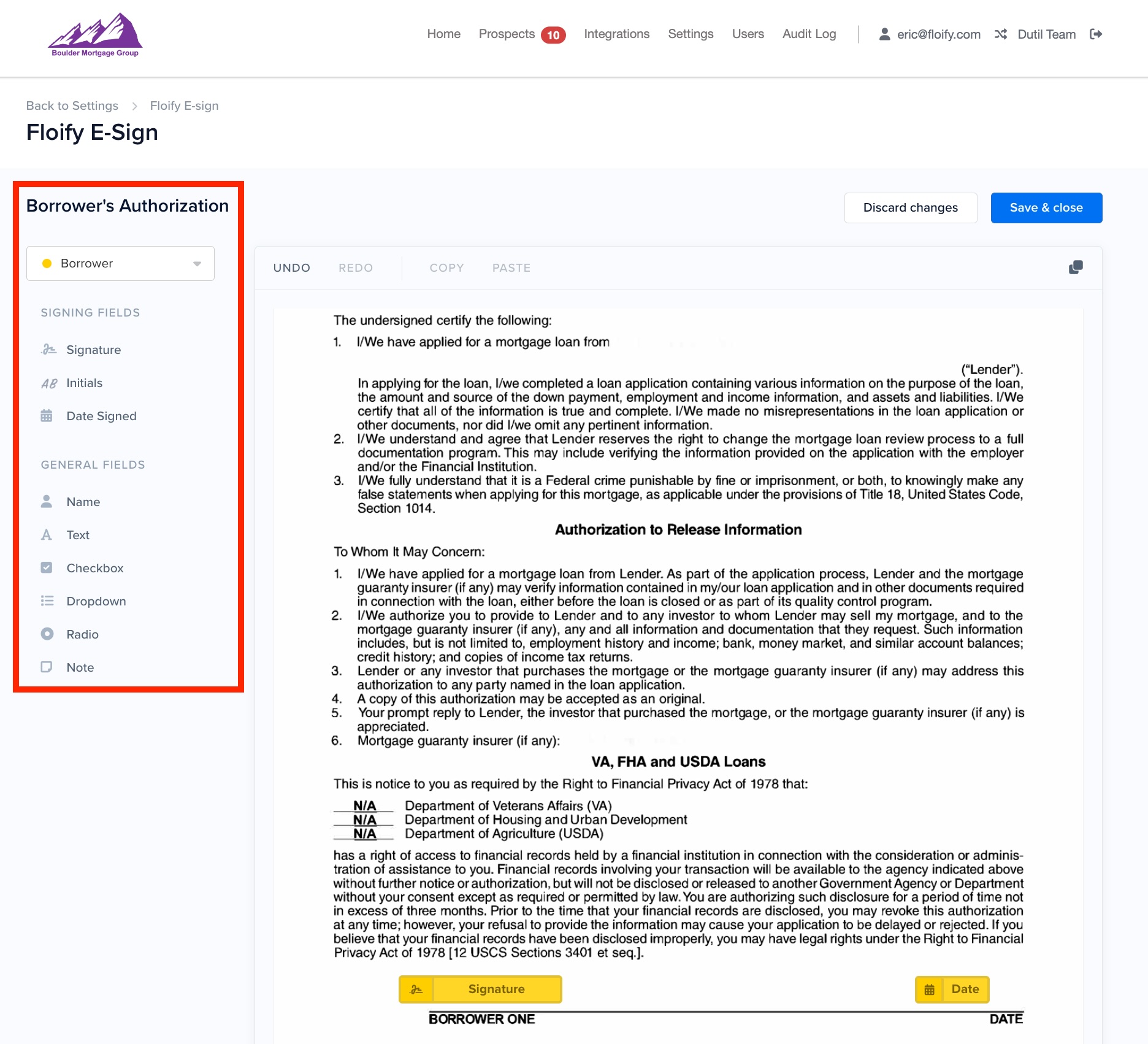This screenshot has height=1044, width=1148.
Task: Select the Name field person icon
Action: click(x=47, y=502)
